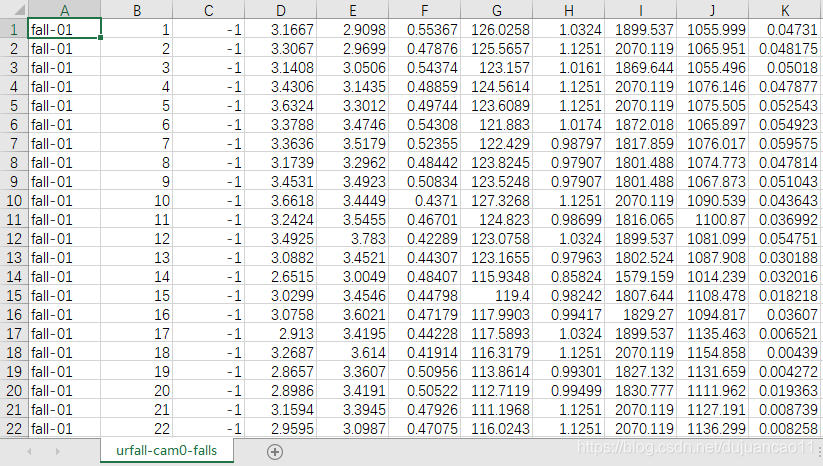Click cell with value 1055.999
This screenshot has height=466, width=823.
(712, 29)
